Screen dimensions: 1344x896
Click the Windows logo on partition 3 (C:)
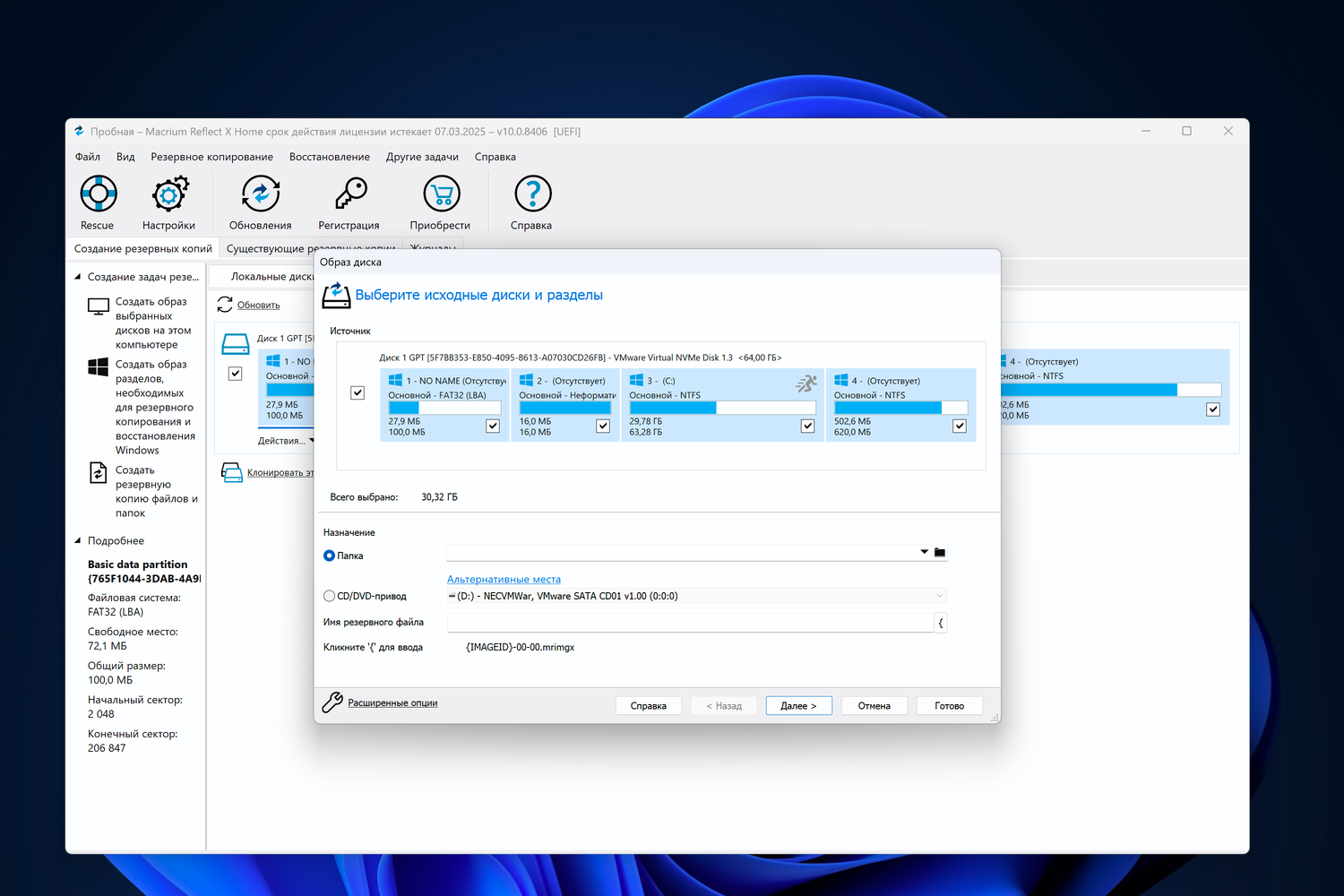tap(636, 380)
